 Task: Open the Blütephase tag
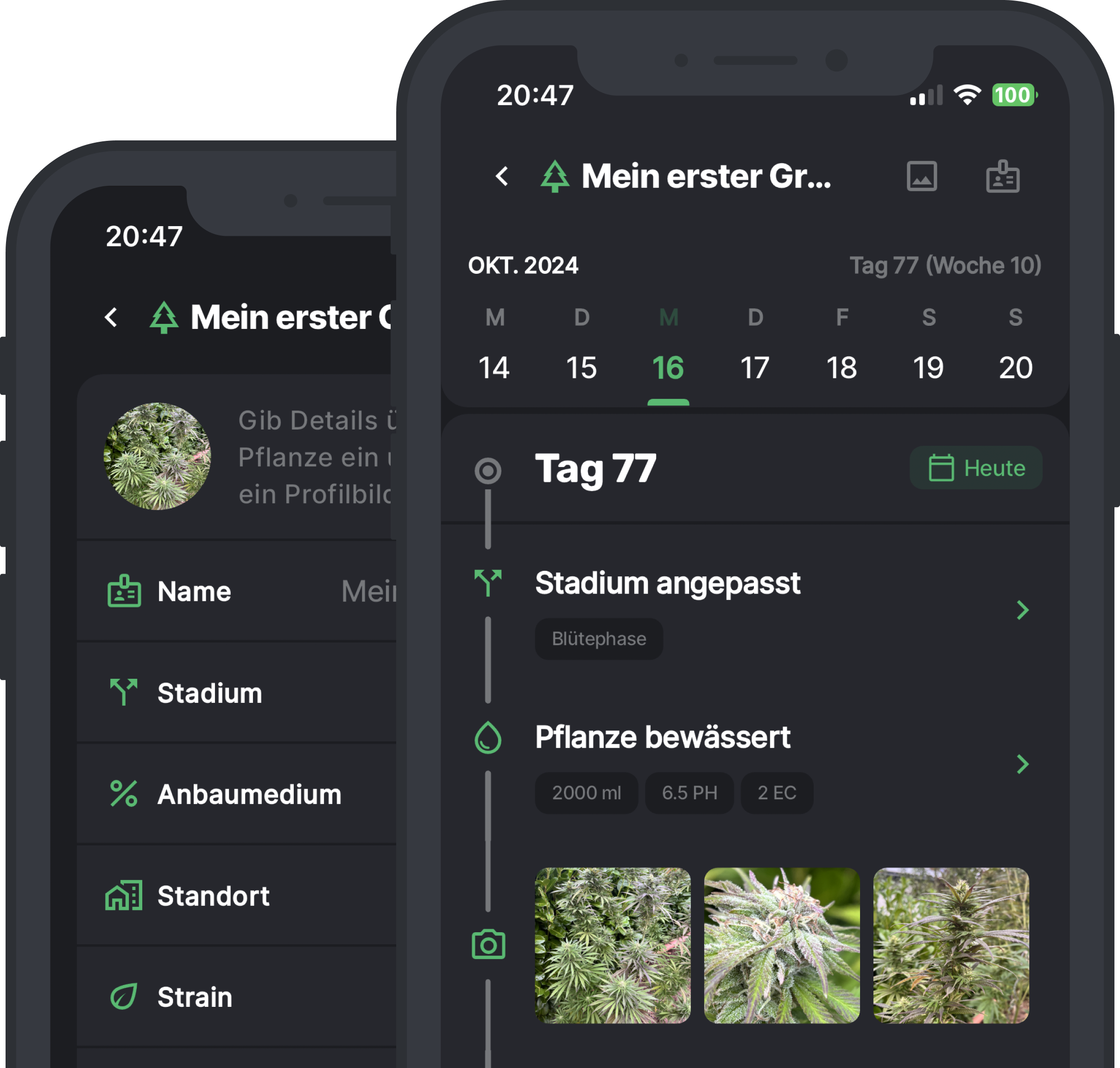coord(598,639)
